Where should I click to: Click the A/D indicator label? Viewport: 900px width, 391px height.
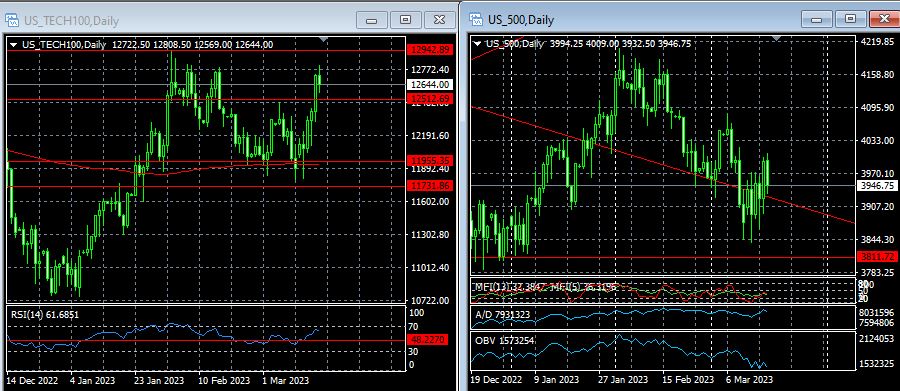502,315
